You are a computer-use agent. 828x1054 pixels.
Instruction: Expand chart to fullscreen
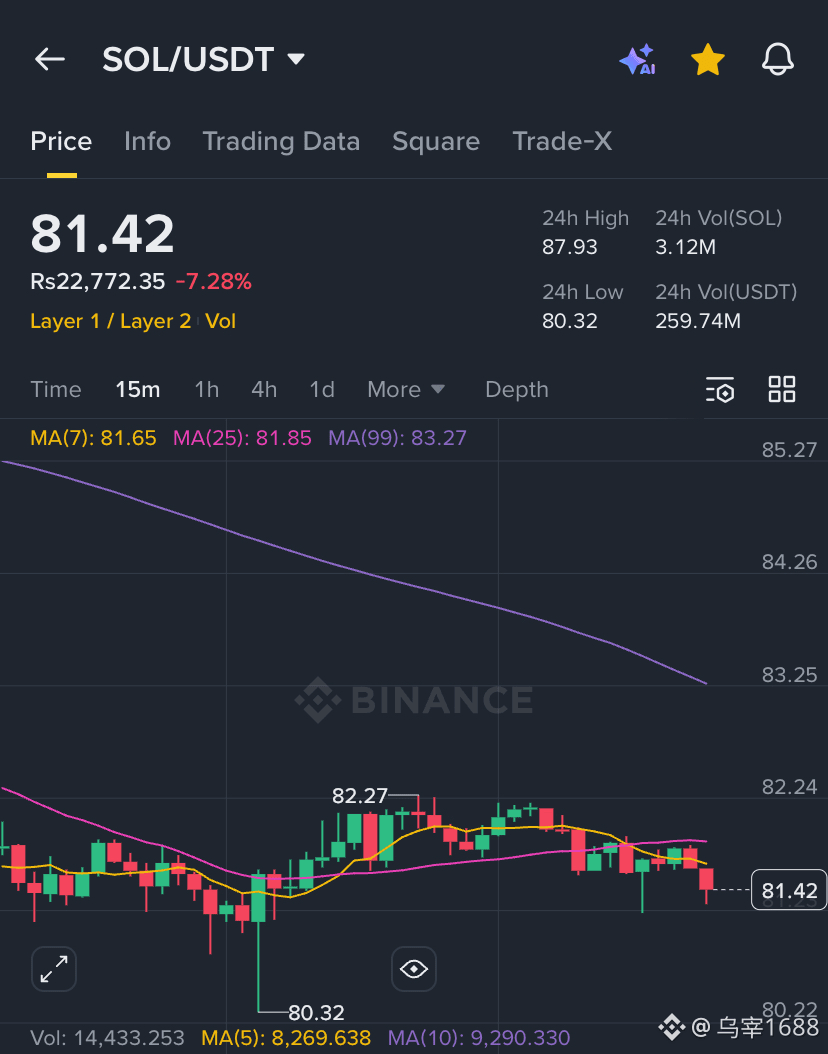54,969
